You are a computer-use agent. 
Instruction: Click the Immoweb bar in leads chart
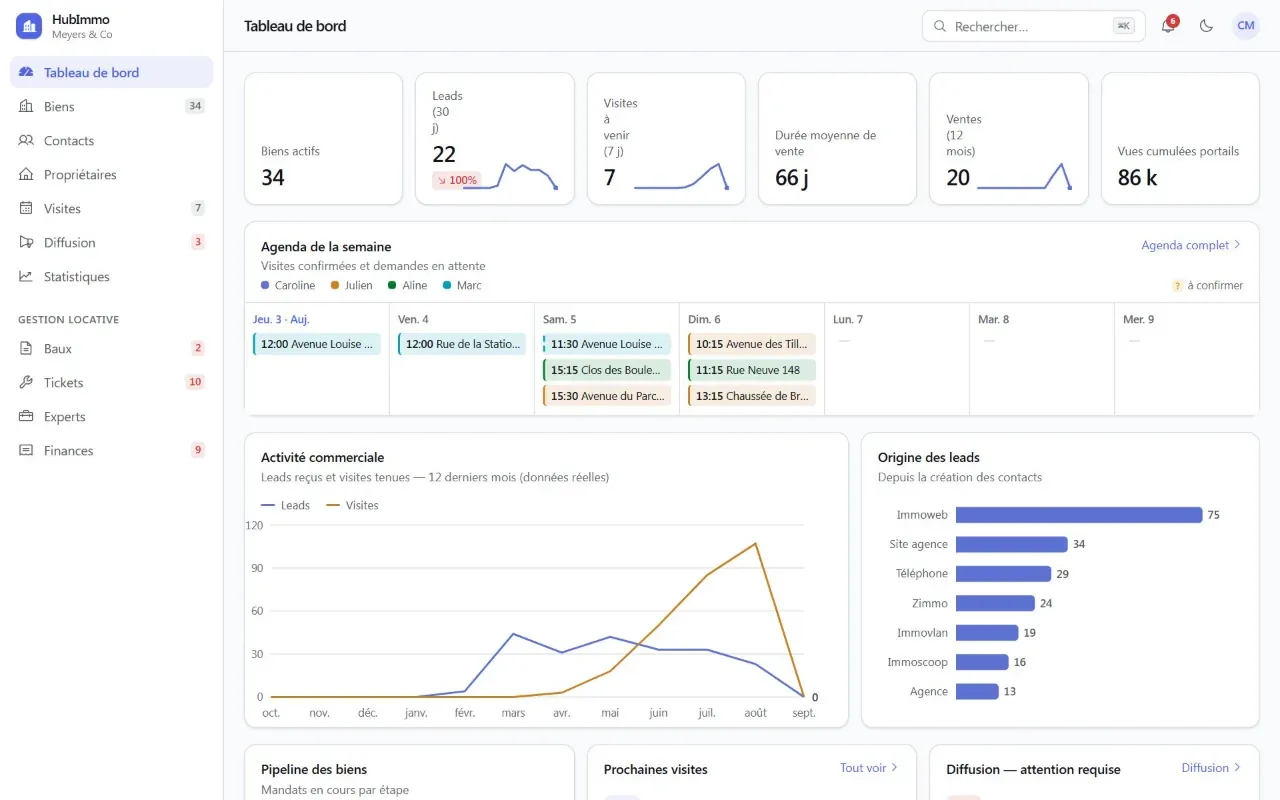pos(1079,515)
